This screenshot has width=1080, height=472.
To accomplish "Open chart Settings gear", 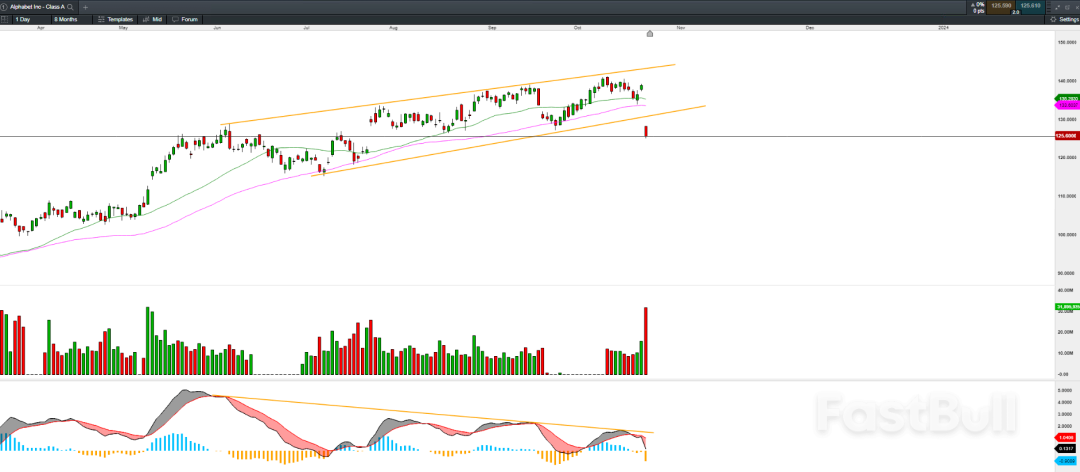I will tap(1061, 19).
